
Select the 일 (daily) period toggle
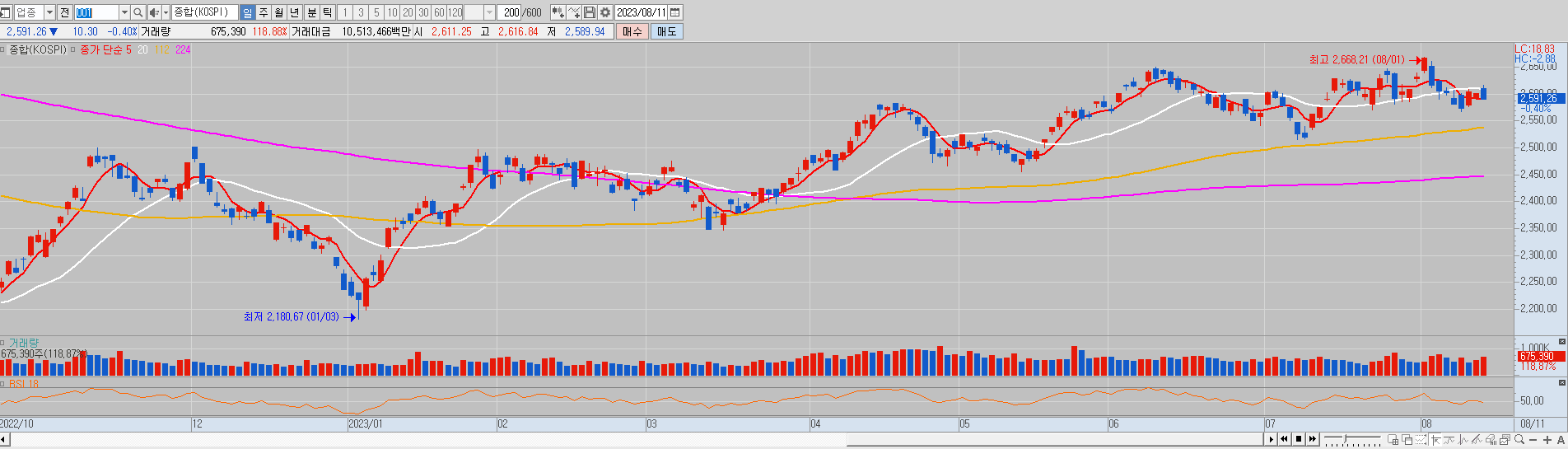247,12
